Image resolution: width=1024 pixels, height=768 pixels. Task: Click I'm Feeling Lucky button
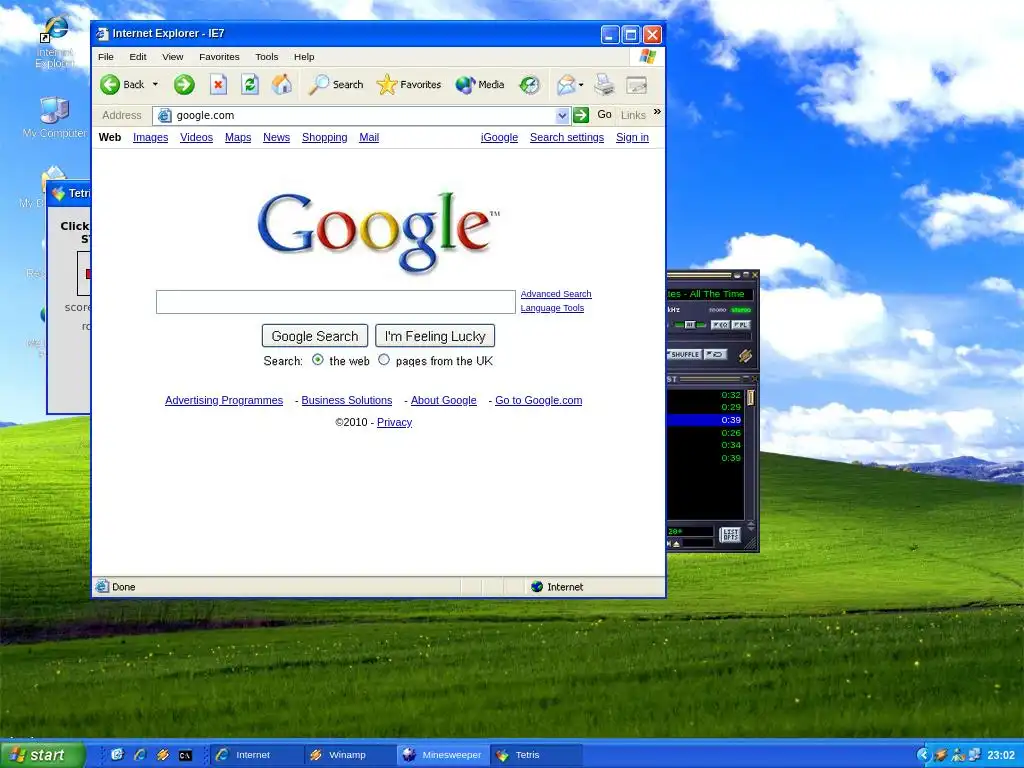435,336
